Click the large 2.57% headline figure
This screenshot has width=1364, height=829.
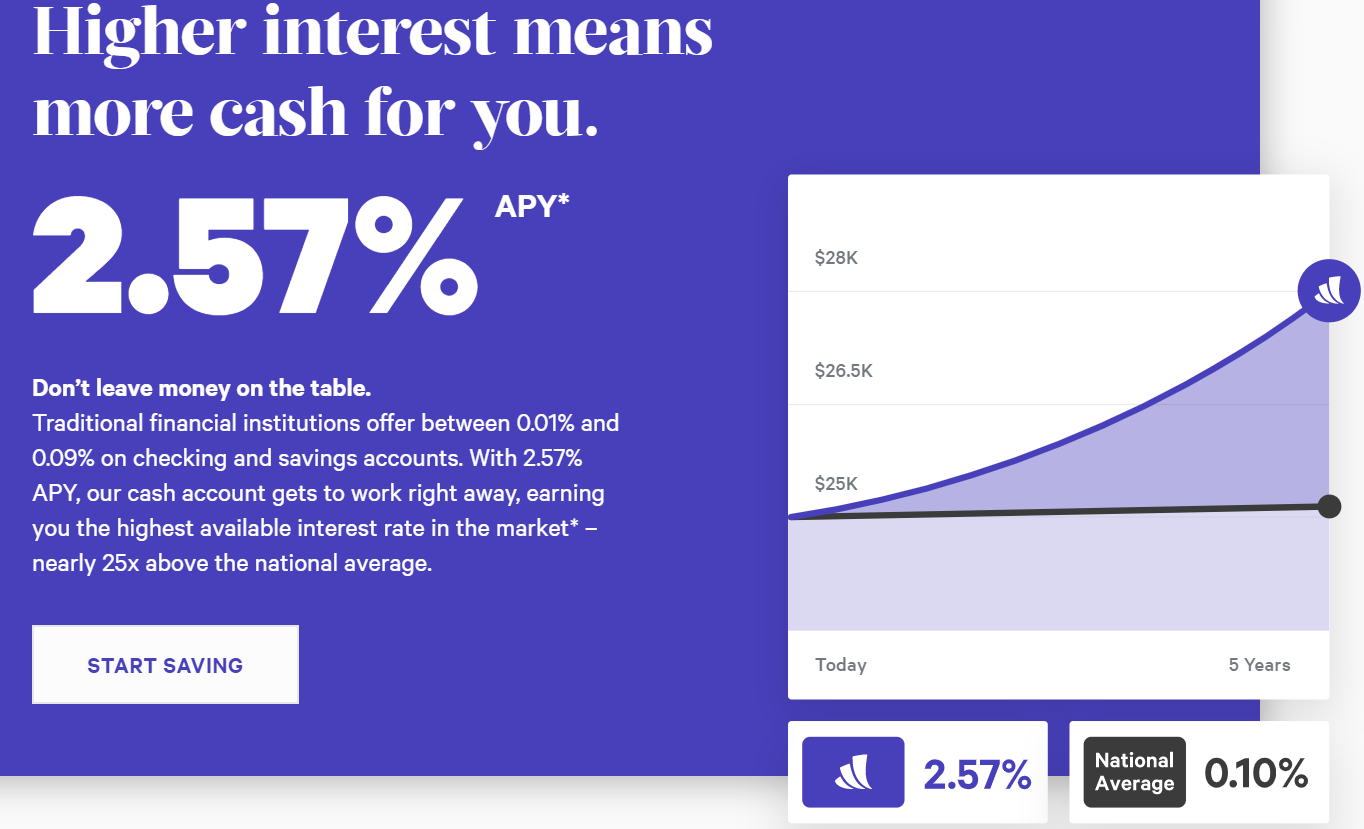[x=255, y=257]
